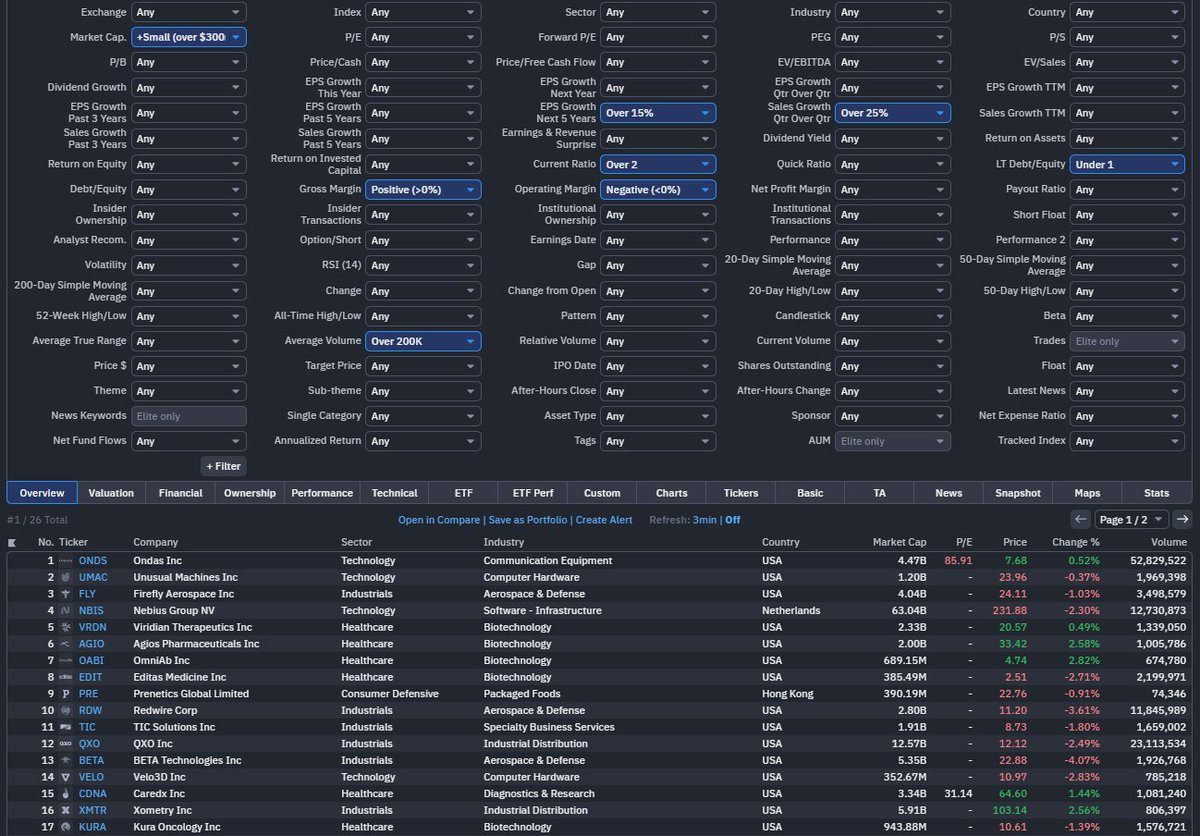
Task: Open the Average Volume filter dropdown
Action: (x=423, y=341)
